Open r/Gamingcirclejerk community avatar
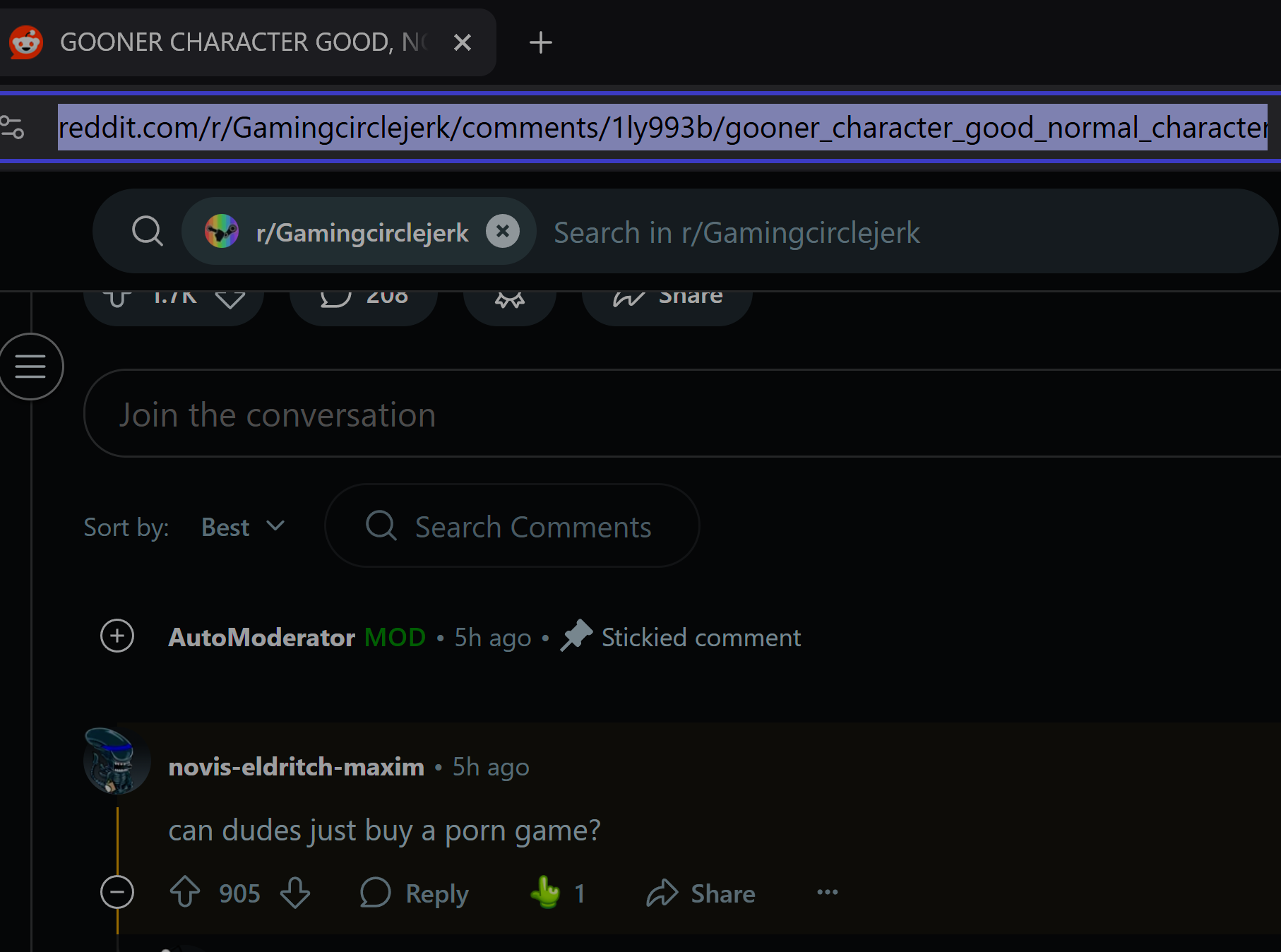1281x952 pixels. [222, 231]
